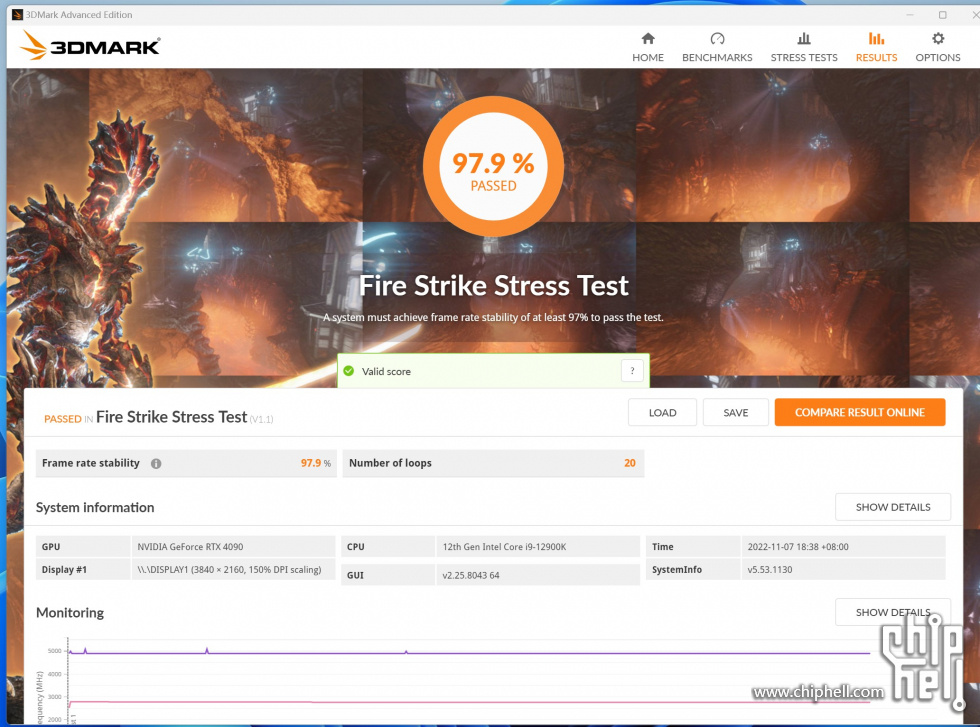Click the Home house icon

coord(648,39)
